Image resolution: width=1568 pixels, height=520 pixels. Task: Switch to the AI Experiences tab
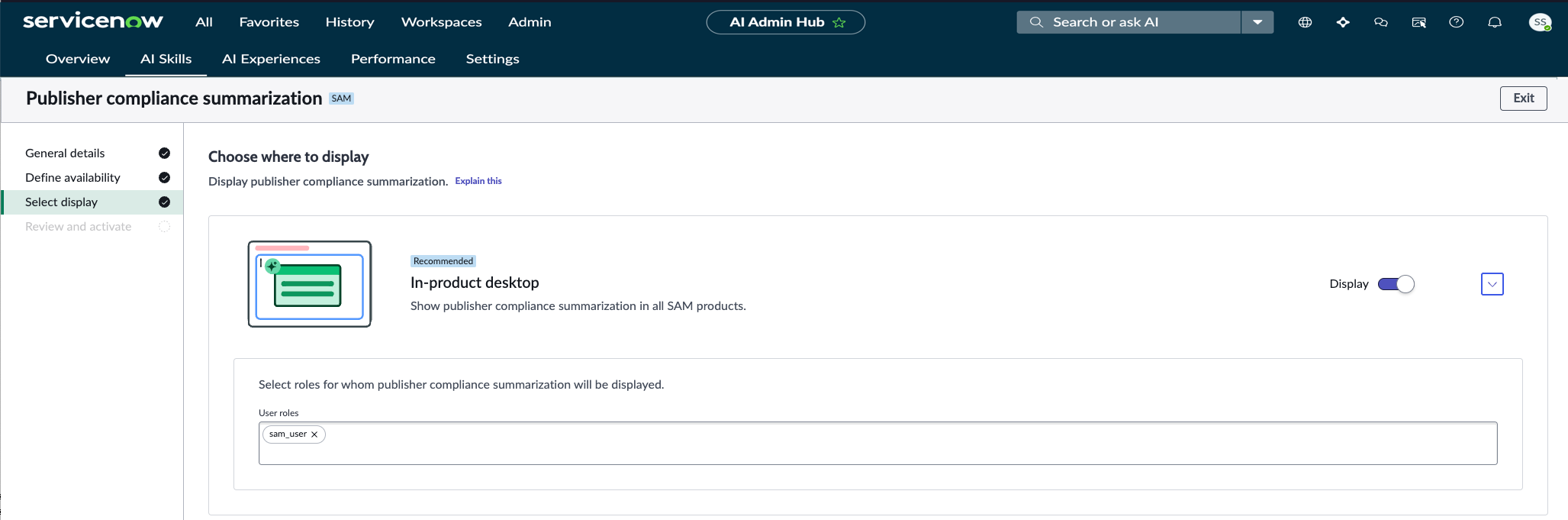271,59
